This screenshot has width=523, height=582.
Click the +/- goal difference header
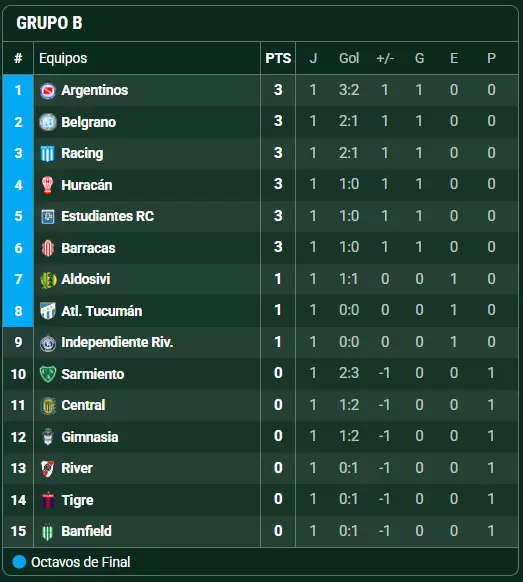click(x=385, y=58)
